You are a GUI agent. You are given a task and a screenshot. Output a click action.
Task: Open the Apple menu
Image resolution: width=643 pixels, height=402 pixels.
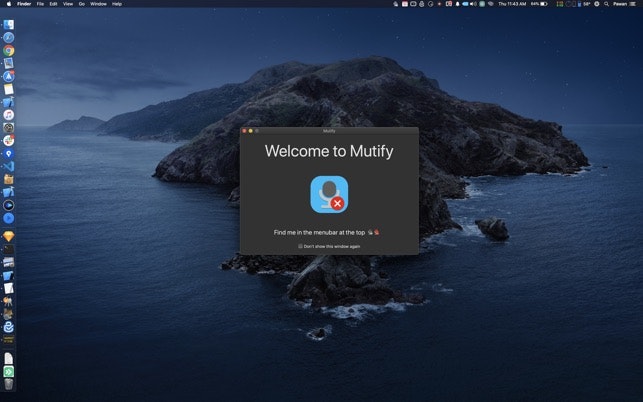coord(9,4)
